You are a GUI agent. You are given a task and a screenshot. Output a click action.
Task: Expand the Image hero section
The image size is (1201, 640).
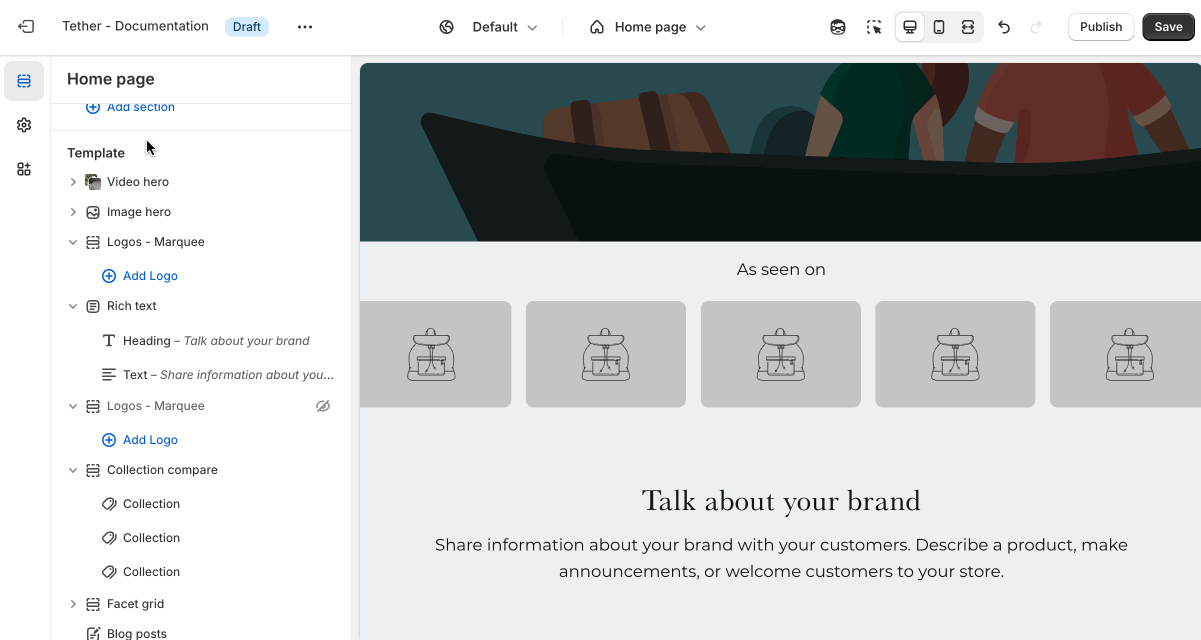73,212
